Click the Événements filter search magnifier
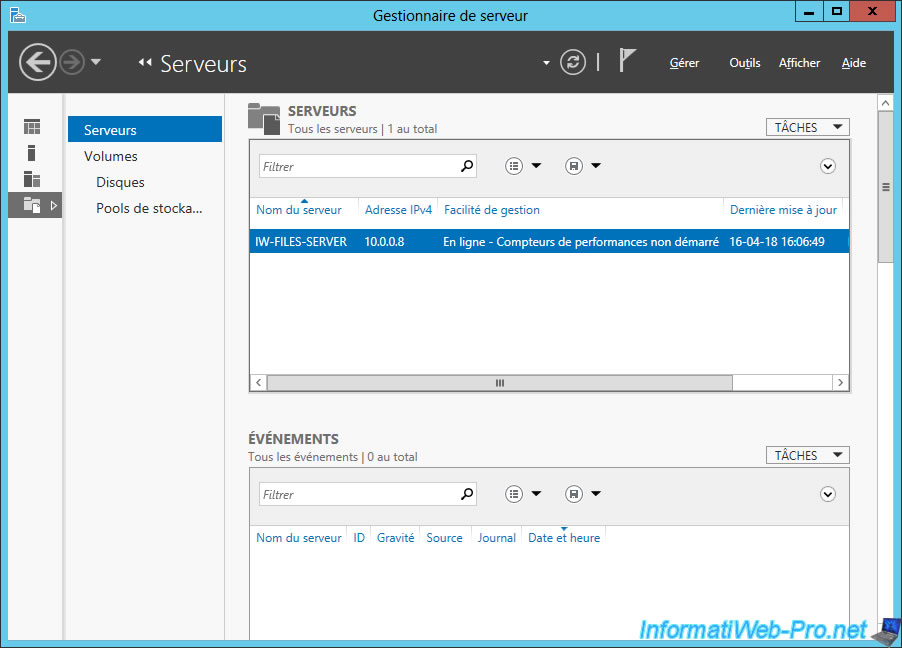Screen dimensions: 902x648 (x=467, y=494)
